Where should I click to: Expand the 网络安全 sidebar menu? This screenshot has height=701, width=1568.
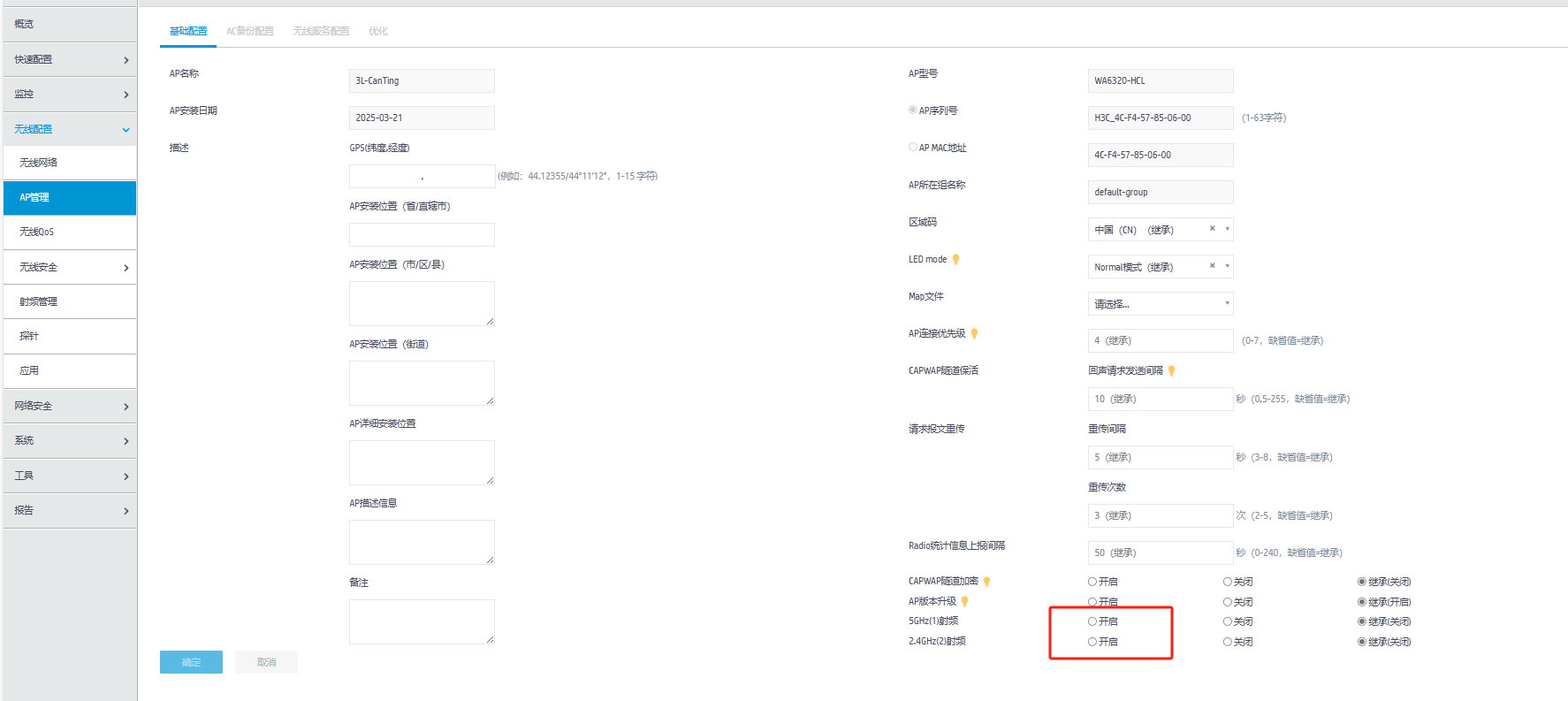click(70, 406)
